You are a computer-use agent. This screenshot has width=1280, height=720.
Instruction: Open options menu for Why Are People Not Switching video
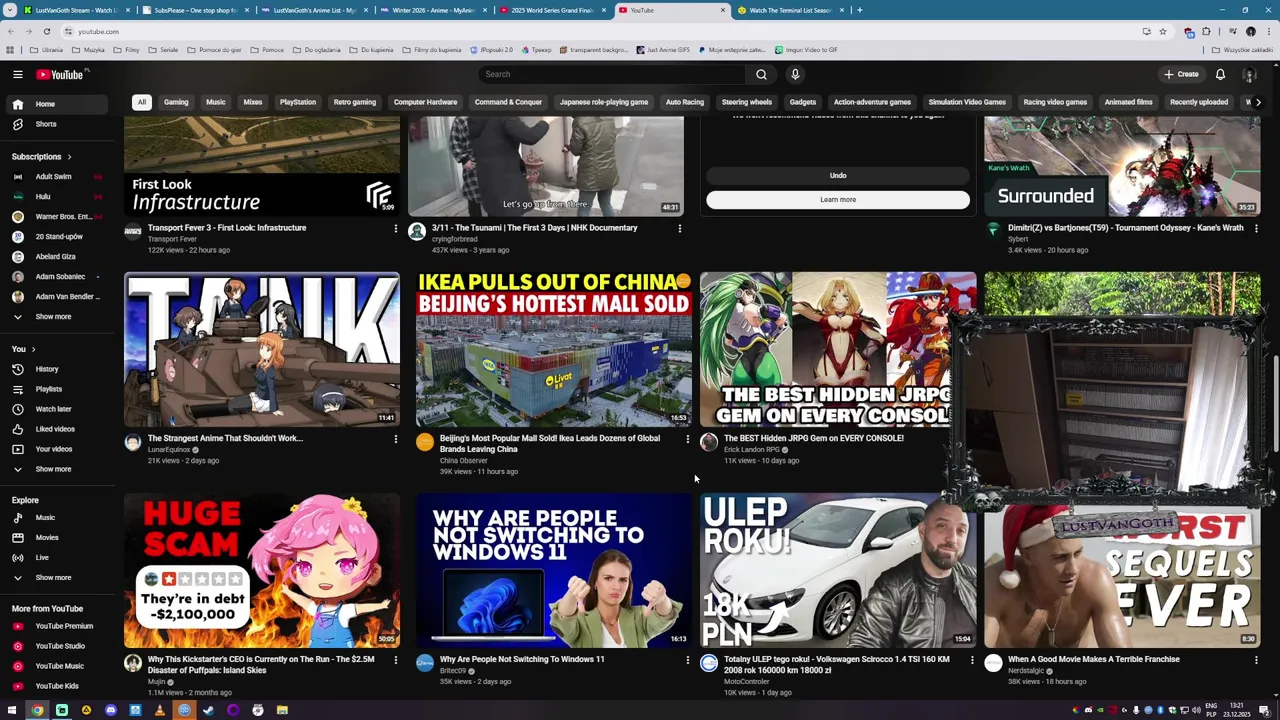click(x=687, y=660)
